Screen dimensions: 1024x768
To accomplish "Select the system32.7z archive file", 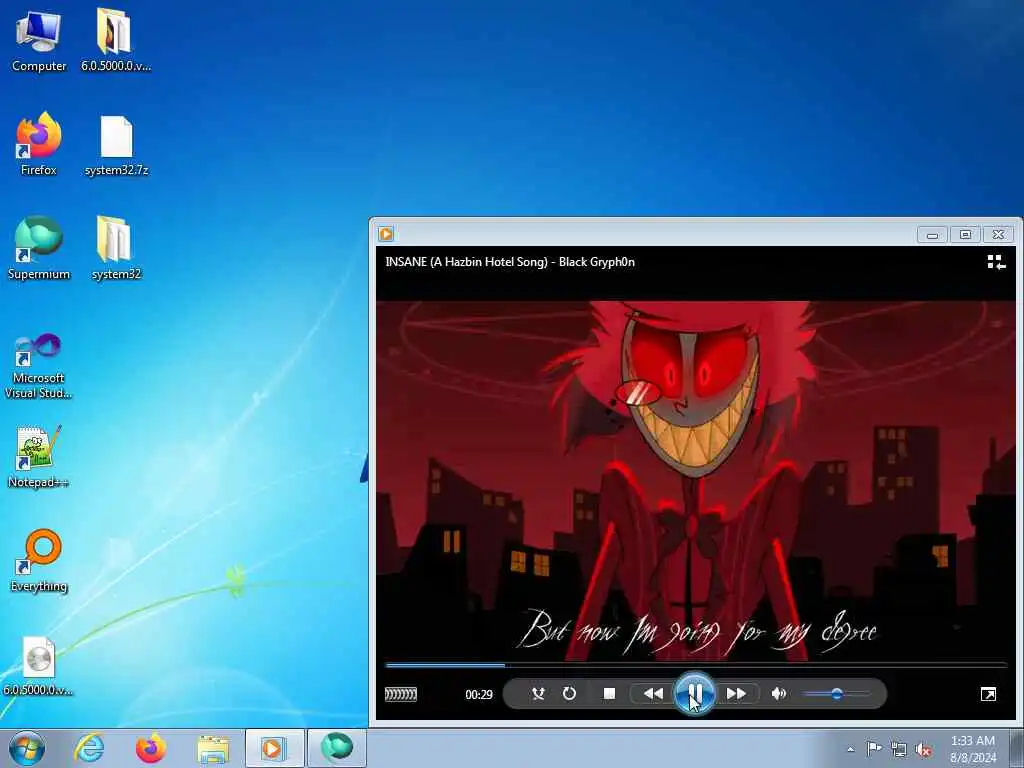I will [116, 145].
